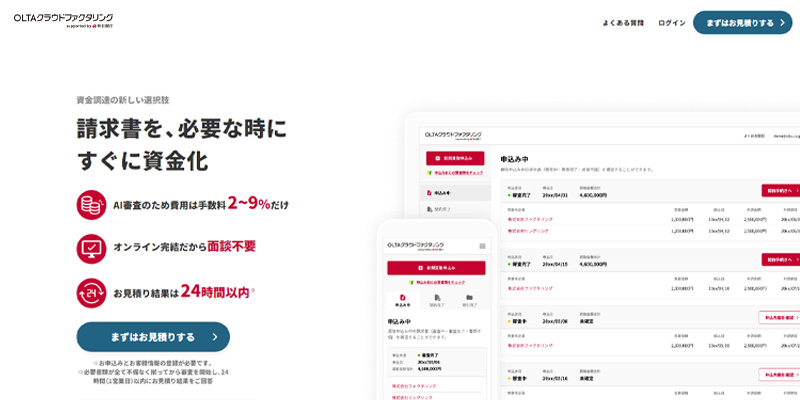The width and height of the screenshot is (800, 400).
Task: Click the 資金調達の新しい選択肢 subtitle text
Action: click(123, 100)
